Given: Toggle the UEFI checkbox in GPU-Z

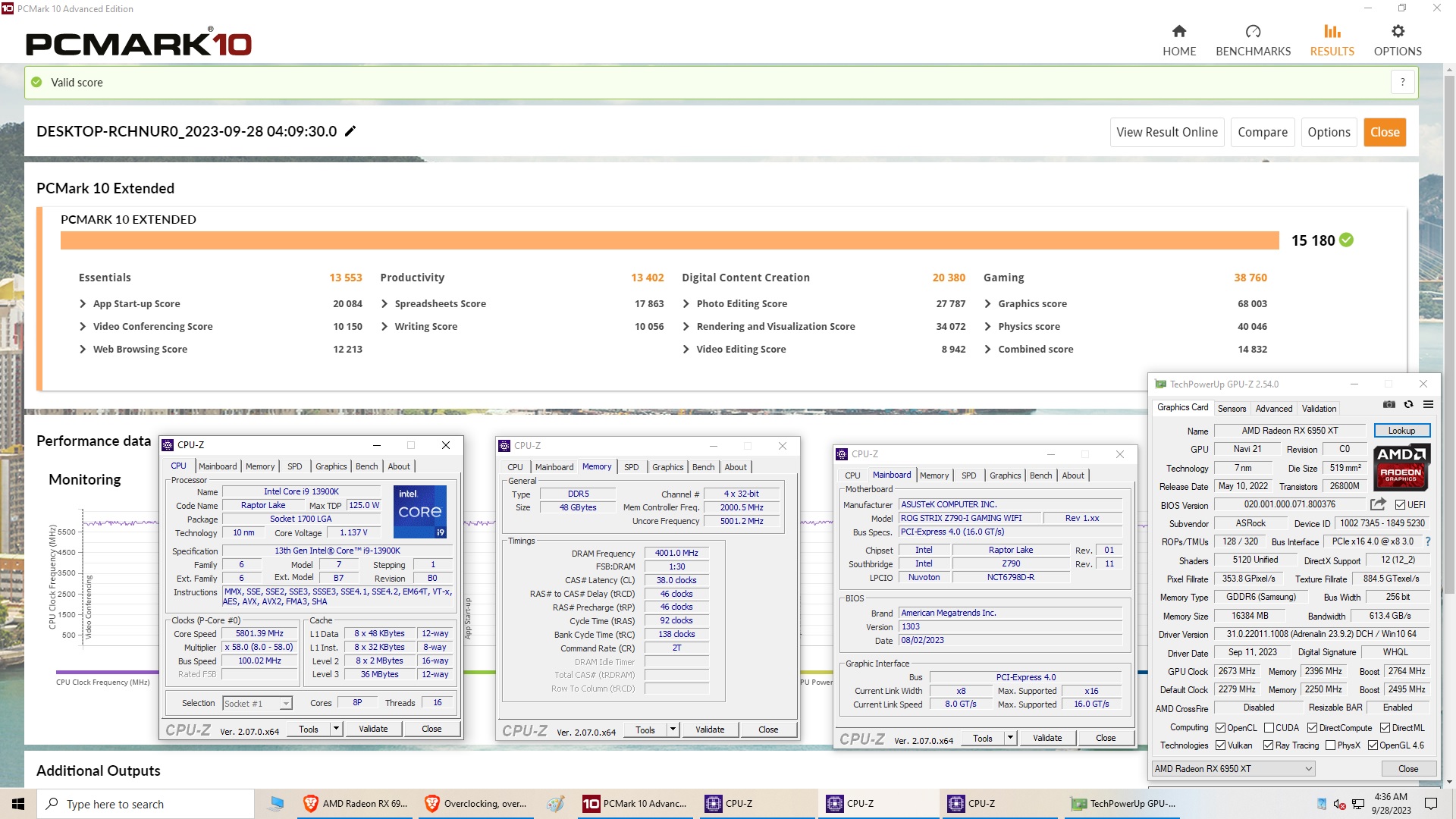Looking at the screenshot, I should point(1400,505).
